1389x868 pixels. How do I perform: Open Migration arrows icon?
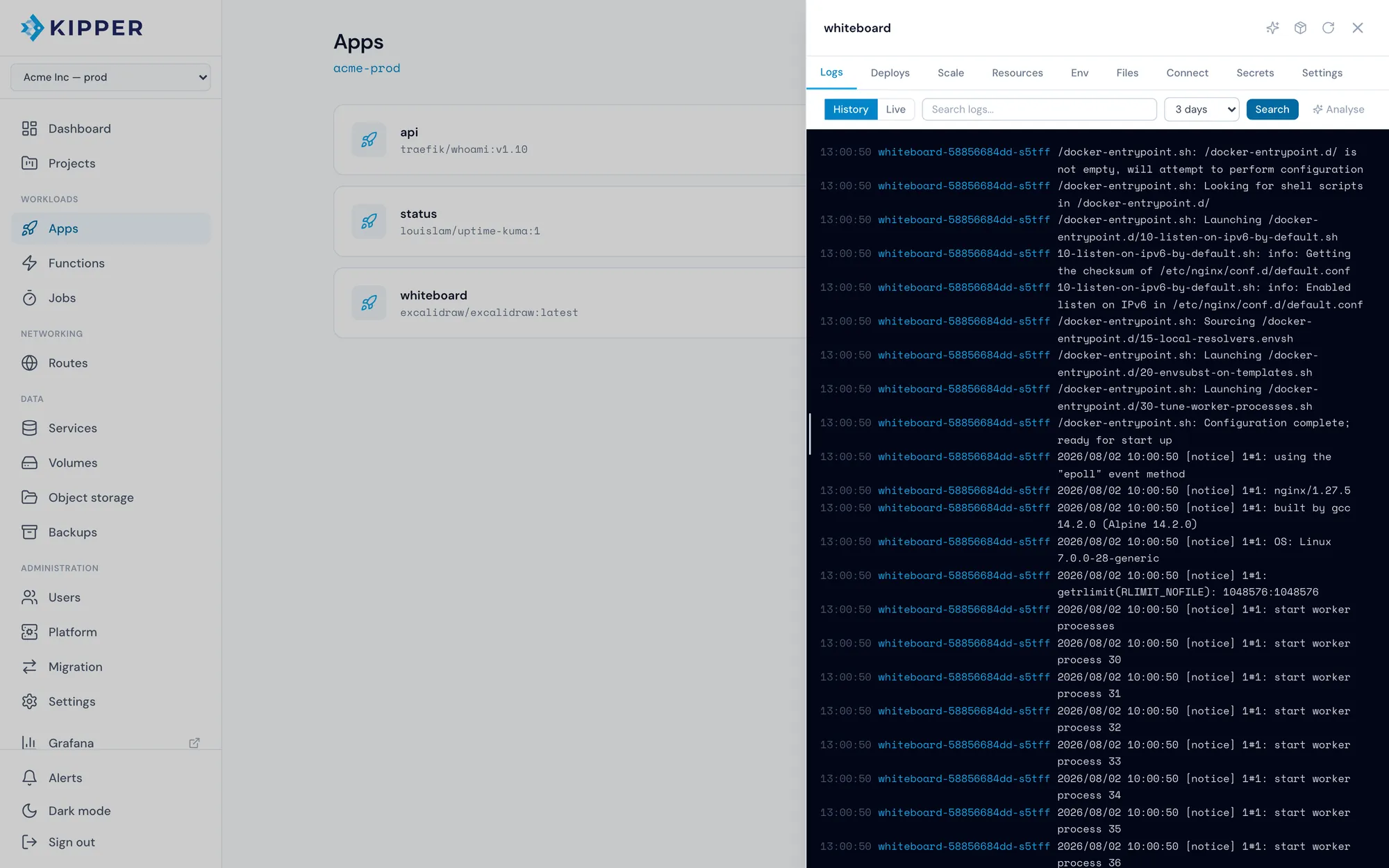29,667
